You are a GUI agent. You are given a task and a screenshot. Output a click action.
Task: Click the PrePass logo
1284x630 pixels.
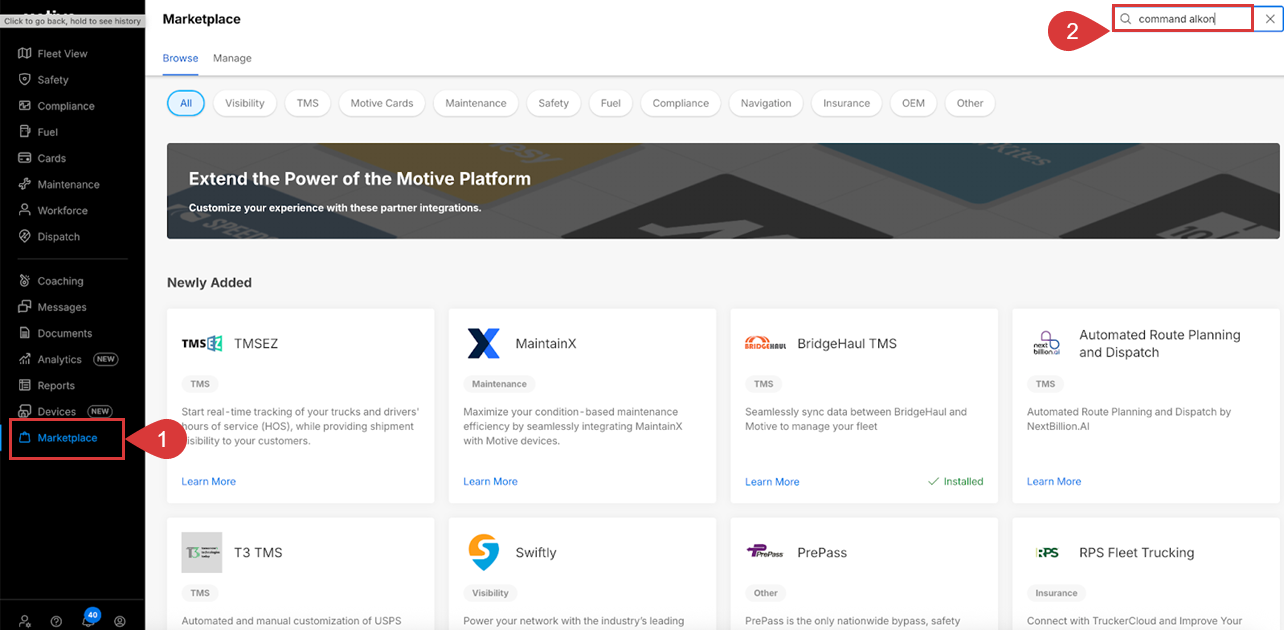[765, 552]
